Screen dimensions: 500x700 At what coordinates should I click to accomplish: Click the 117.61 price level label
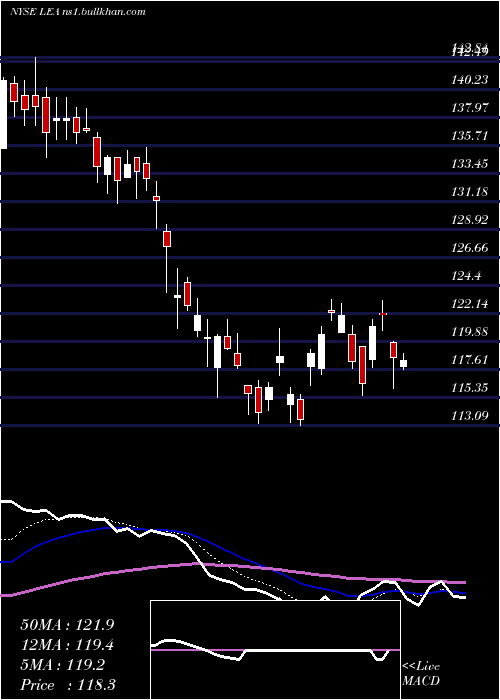[x=470, y=360]
